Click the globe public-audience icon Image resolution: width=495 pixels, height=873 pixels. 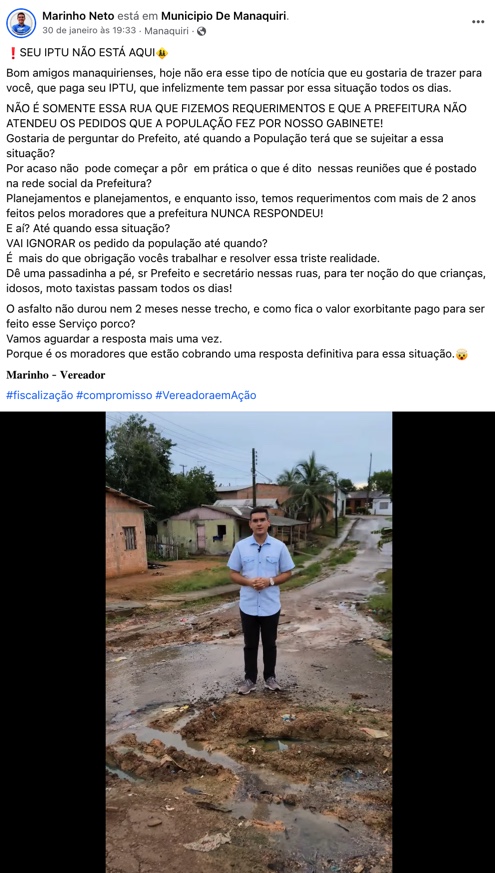tap(201, 32)
